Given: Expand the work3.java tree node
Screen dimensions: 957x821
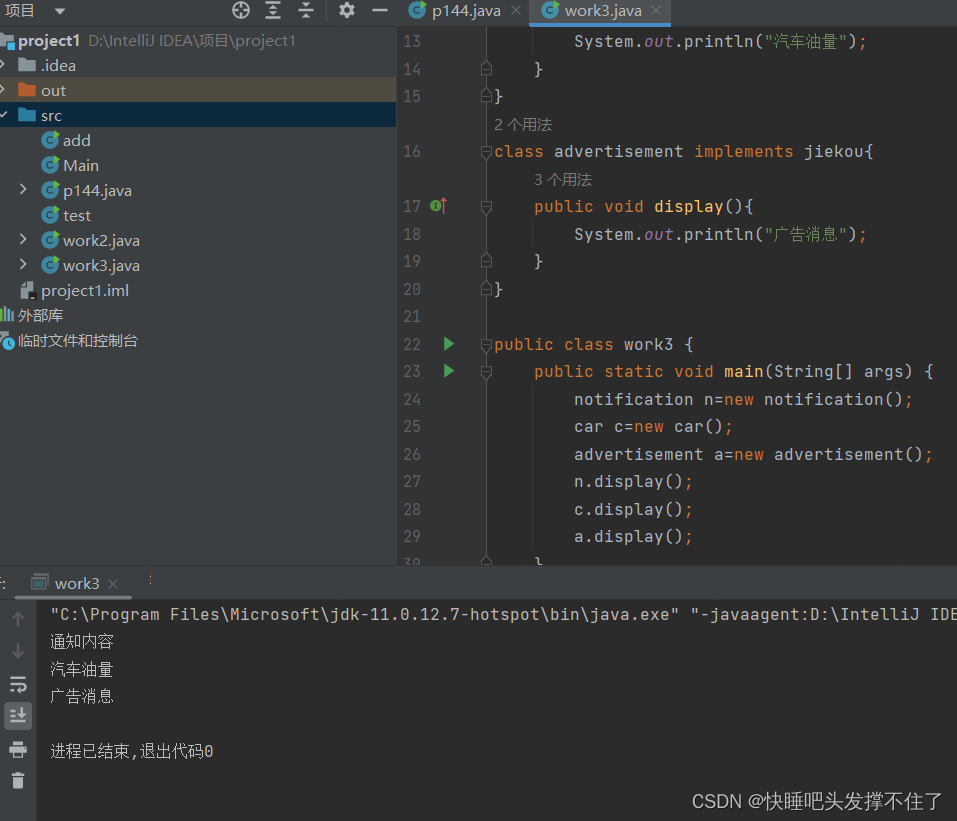Looking at the screenshot, I should (23, 265).
